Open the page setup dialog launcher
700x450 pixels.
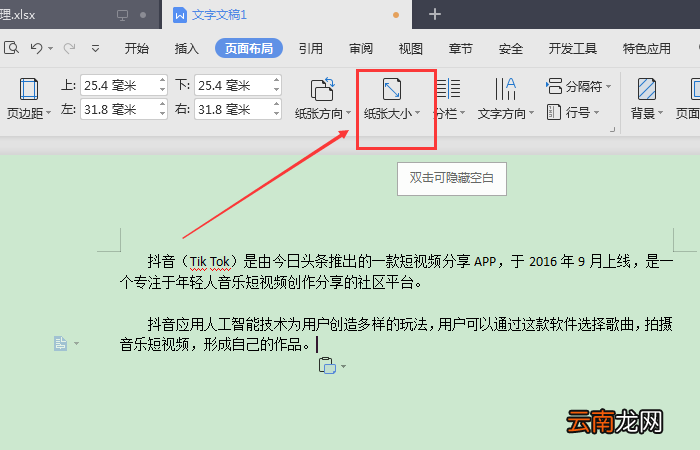click(612, 129)
